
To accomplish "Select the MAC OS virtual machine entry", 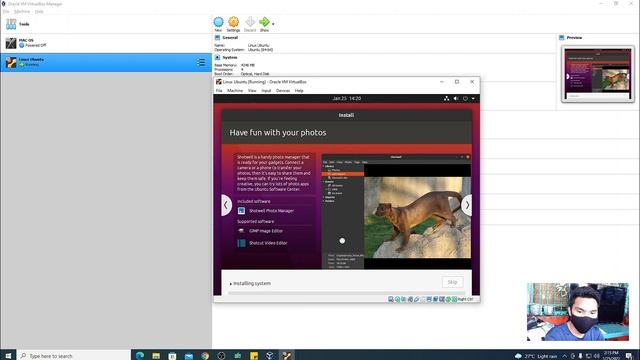I will (106, 43).
